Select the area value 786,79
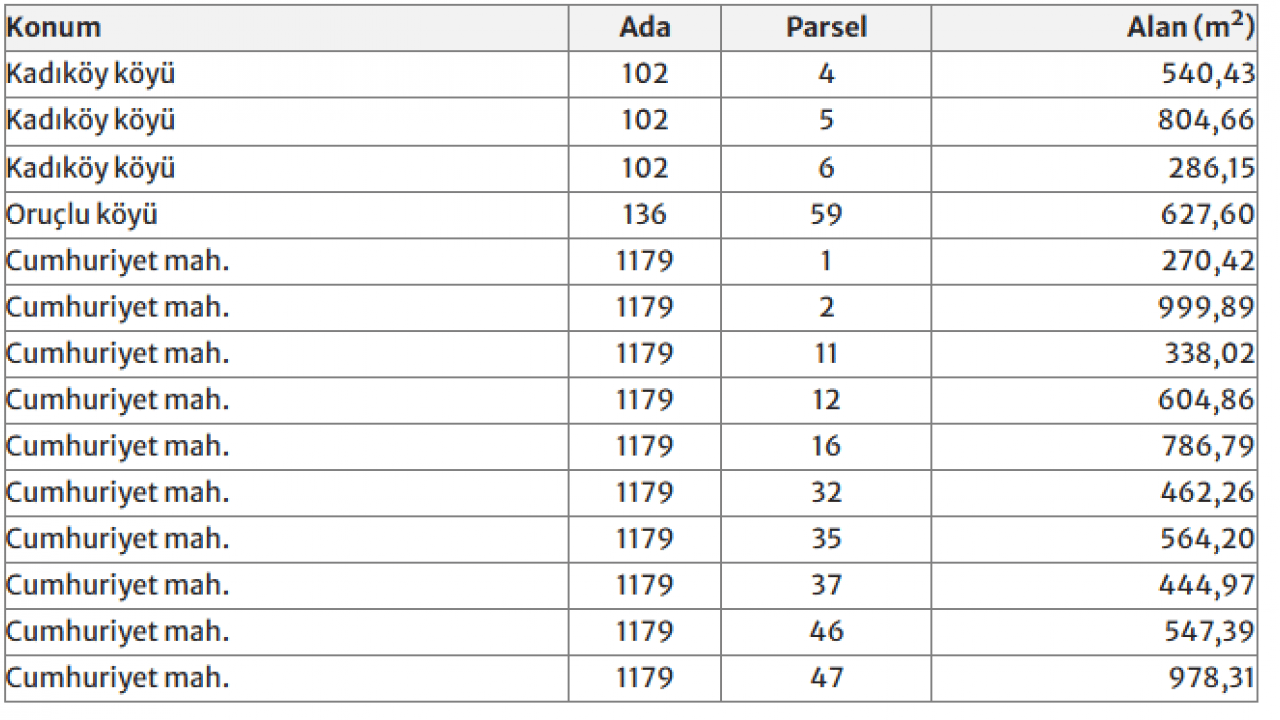 (1208, 446)
